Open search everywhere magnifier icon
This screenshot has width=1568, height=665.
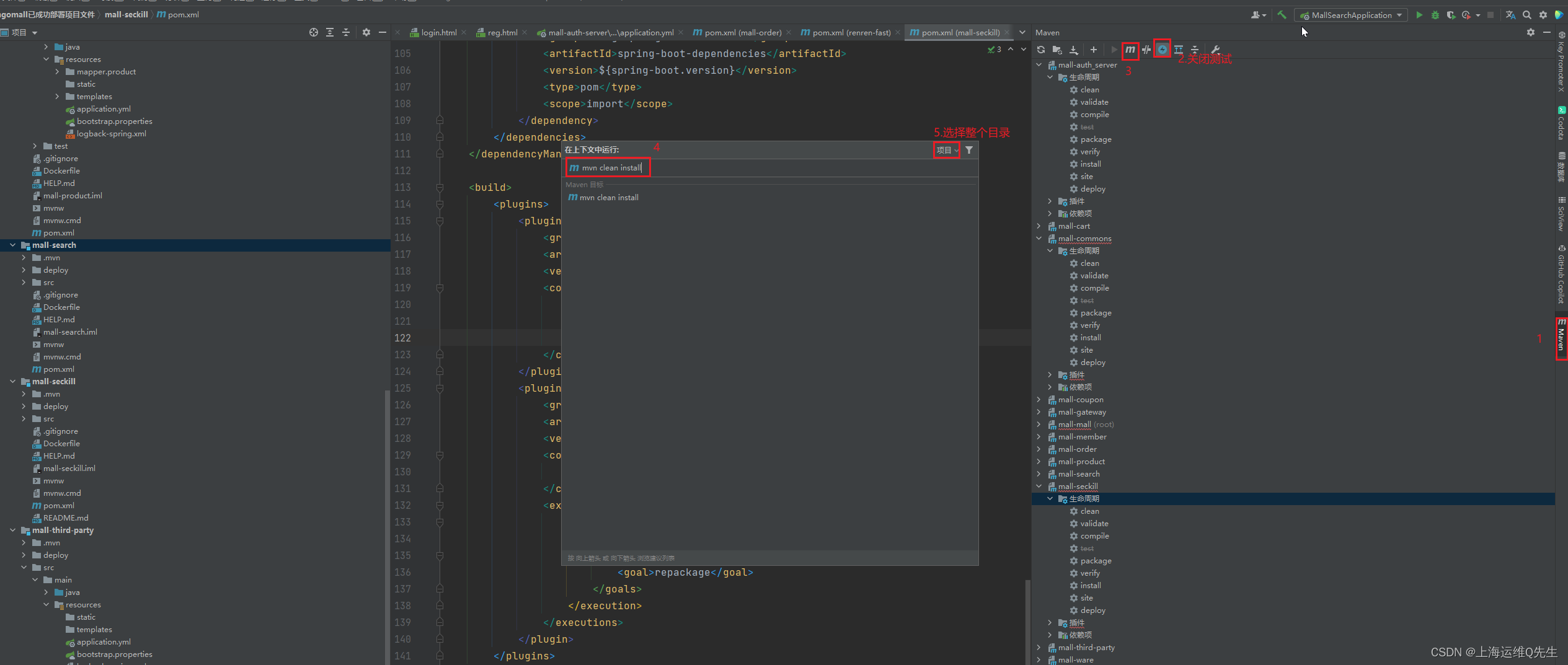(x=1527, y=15)
